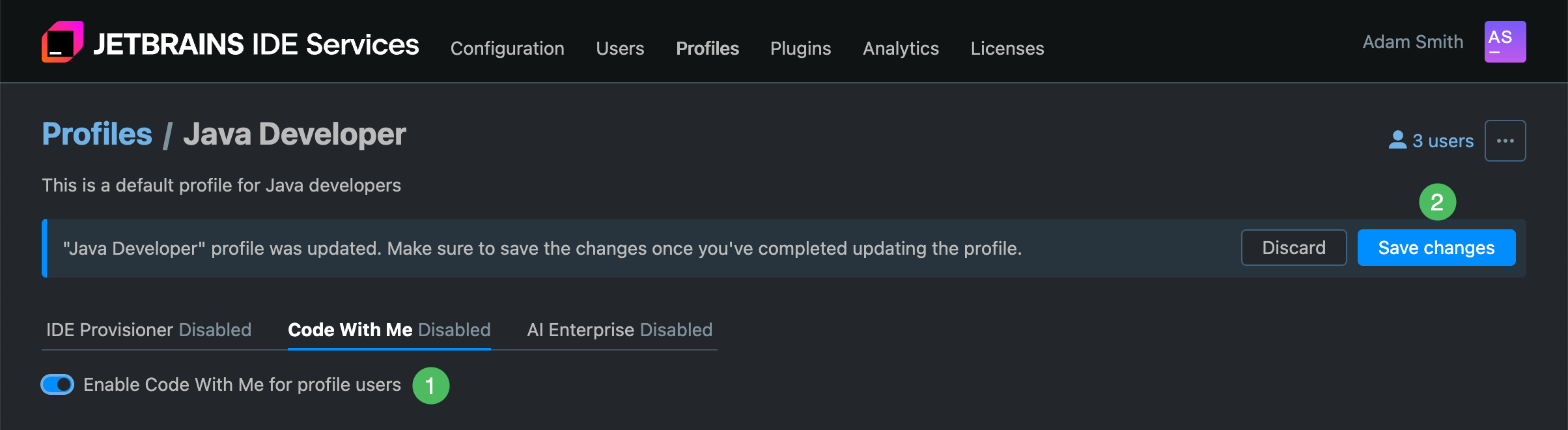Click the Java Developer profile title
This screenshot has height=430, width=1568.
pos(295,133)
